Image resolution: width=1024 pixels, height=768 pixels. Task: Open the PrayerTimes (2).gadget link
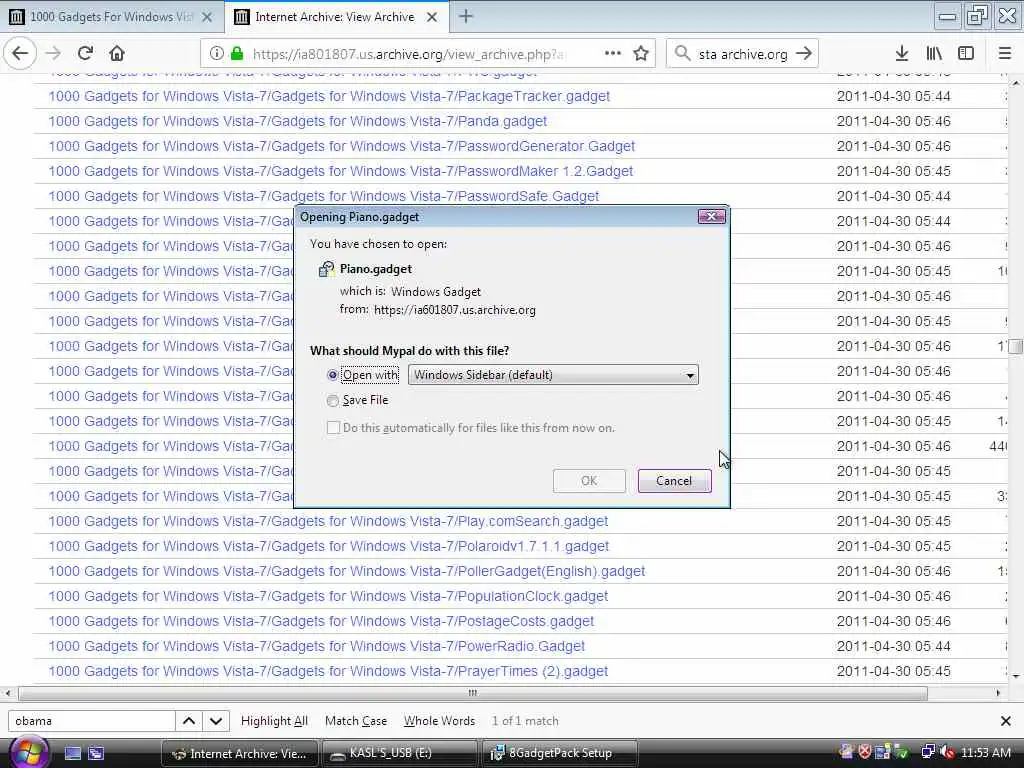(x=328, y=671)
